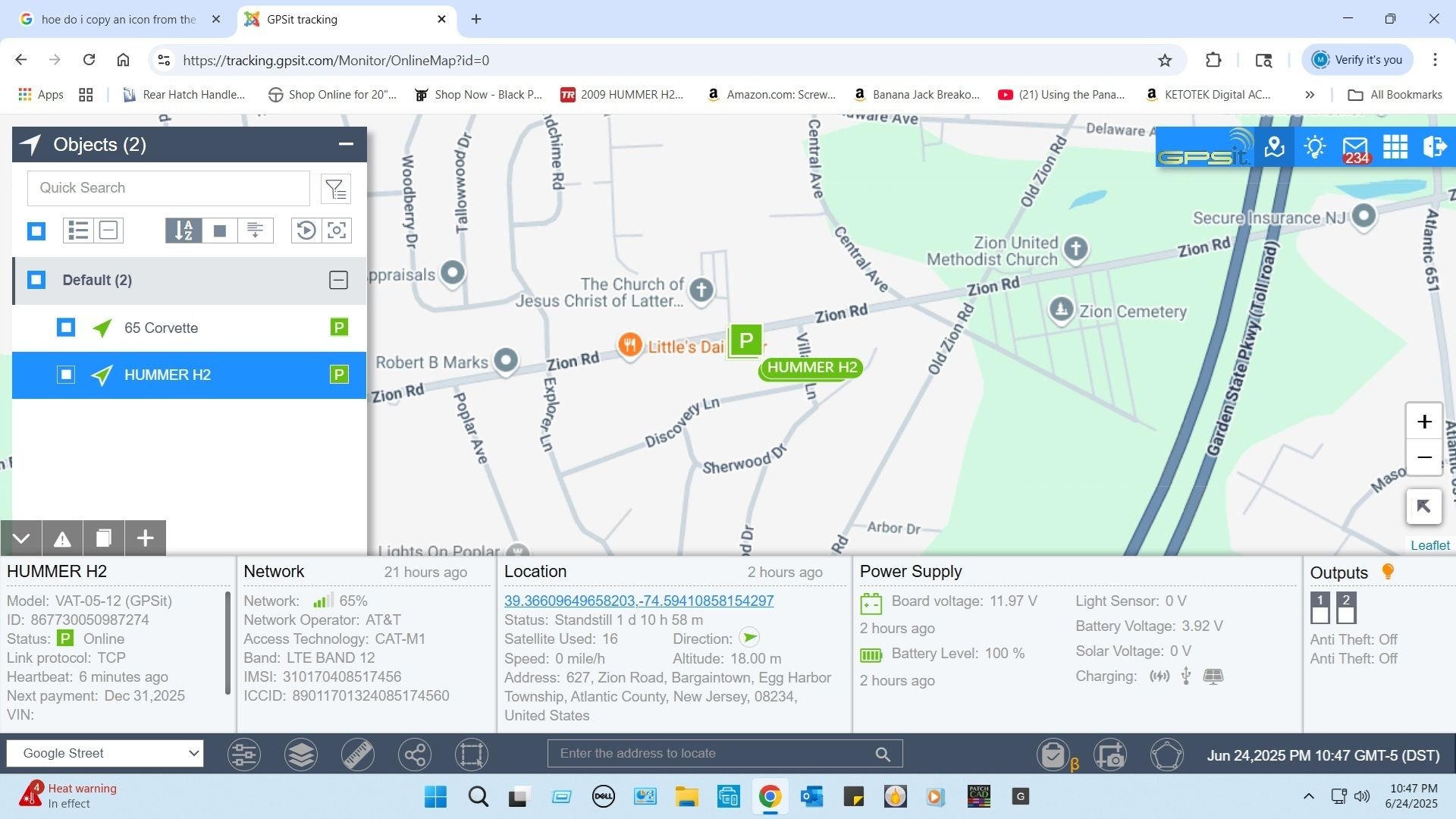
Task: Select the 65 Corvette object row
Action: point(162,328)
